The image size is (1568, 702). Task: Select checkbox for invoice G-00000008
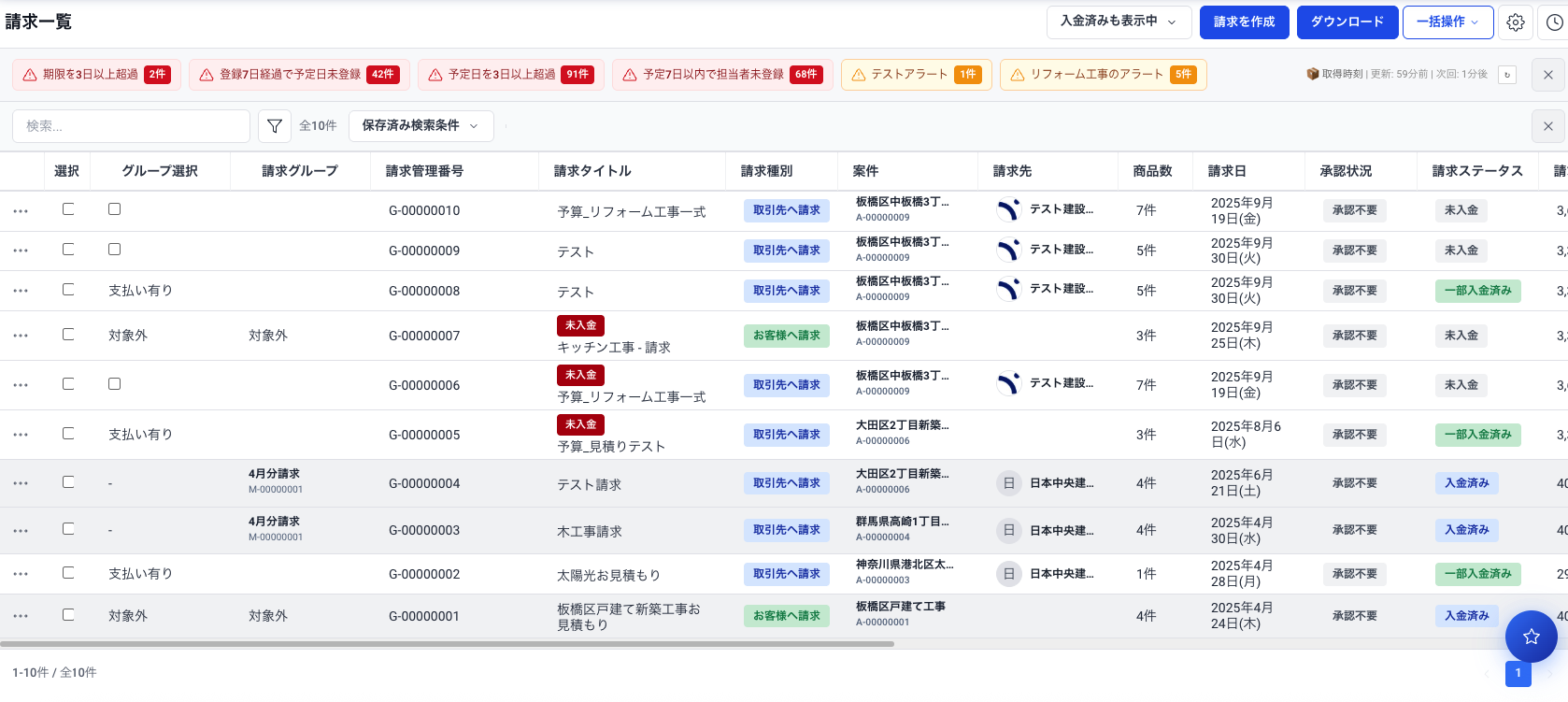pyautogui.click(x=68, y=290)
